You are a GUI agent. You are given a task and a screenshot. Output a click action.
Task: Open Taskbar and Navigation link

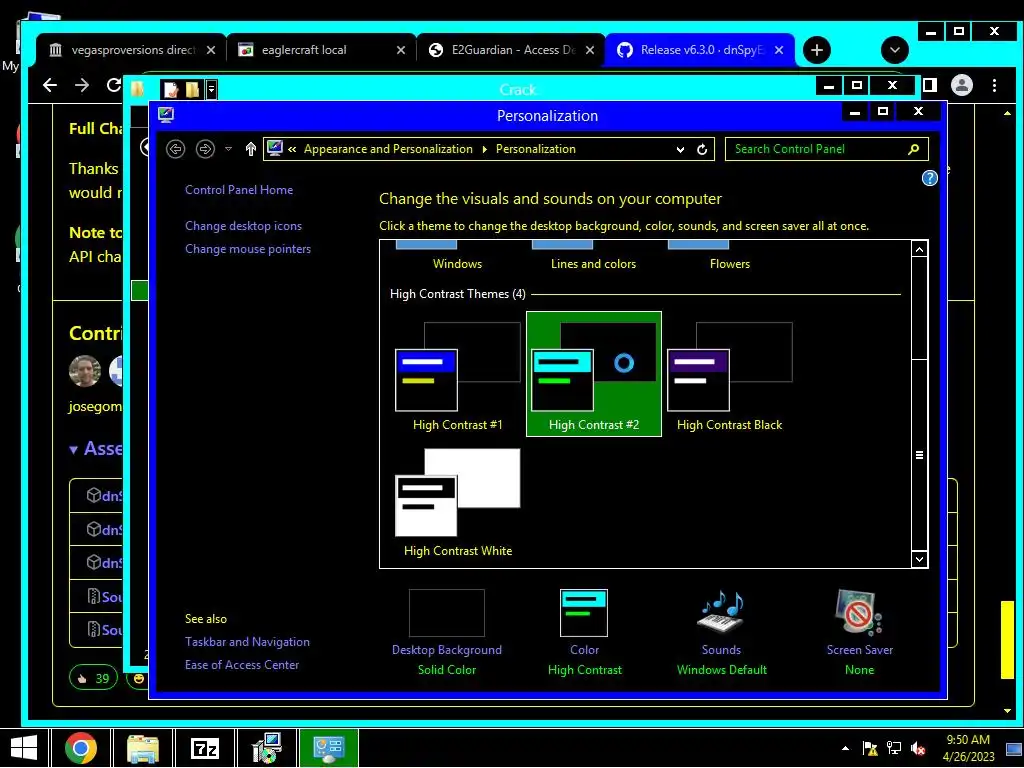click(x=247, y=642)
